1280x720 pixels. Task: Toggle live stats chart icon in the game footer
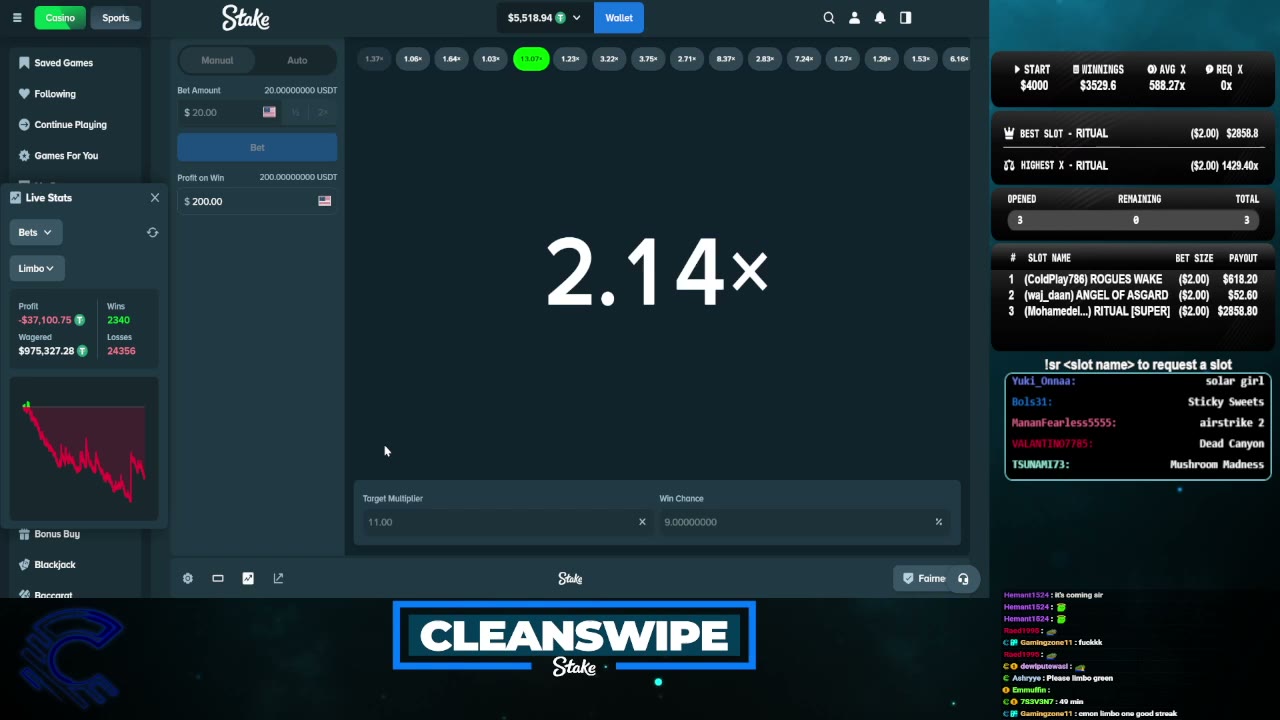pyautogui.click(x=248, y=578)
